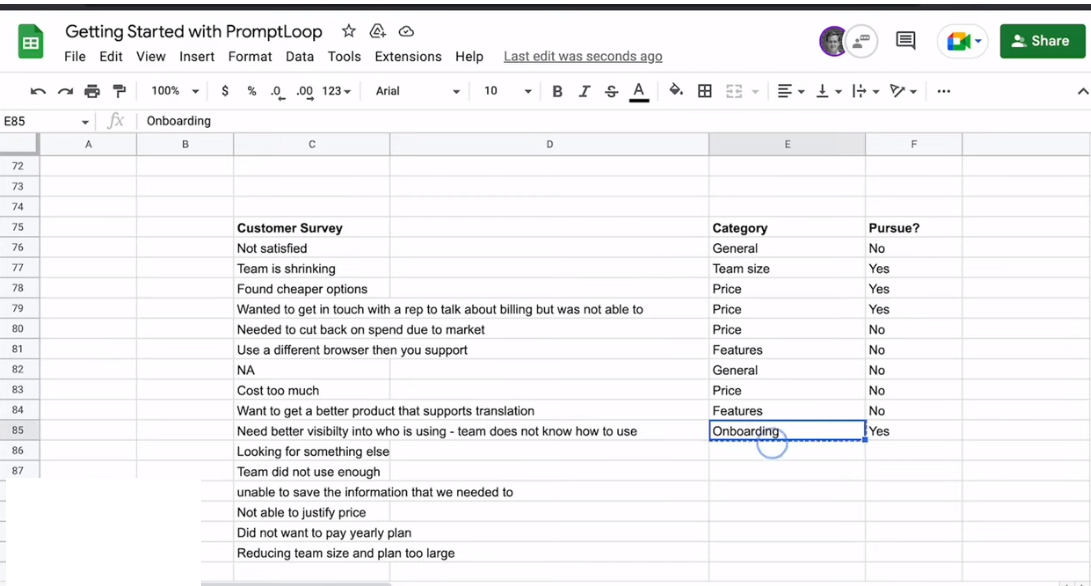Click the Undo arrow icon
The height and width of the screenshot is (586, 1091).
[38, 91]
